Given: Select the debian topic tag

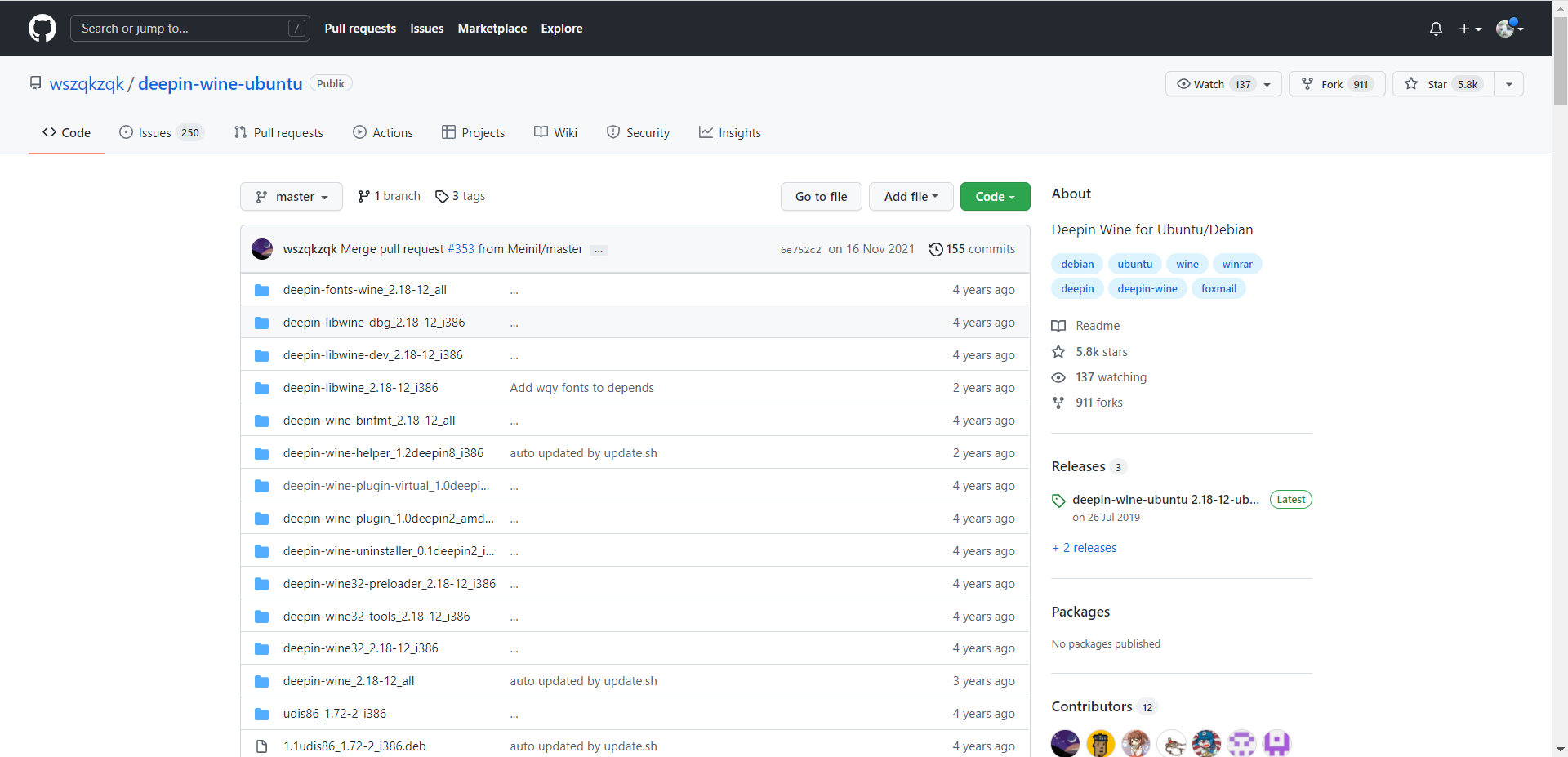Looking at the screenshot, I should (1077, 264).
